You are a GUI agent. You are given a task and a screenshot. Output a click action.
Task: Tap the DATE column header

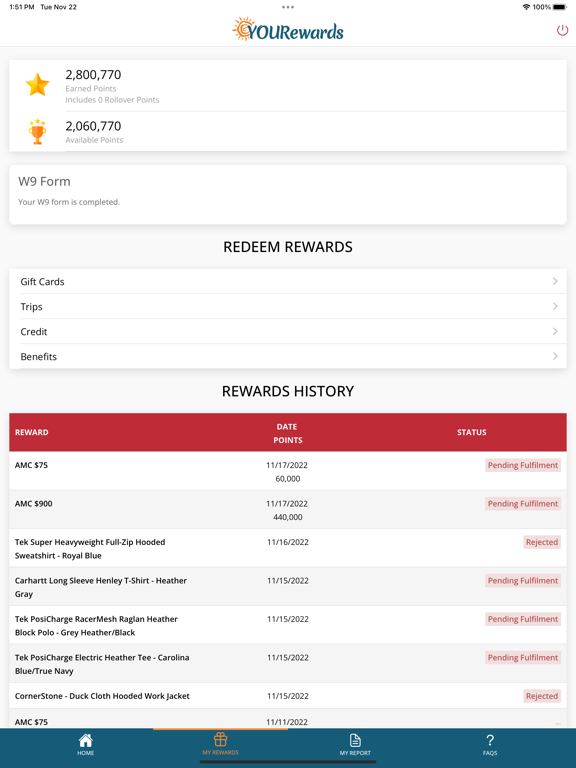[x=287, y=427]
